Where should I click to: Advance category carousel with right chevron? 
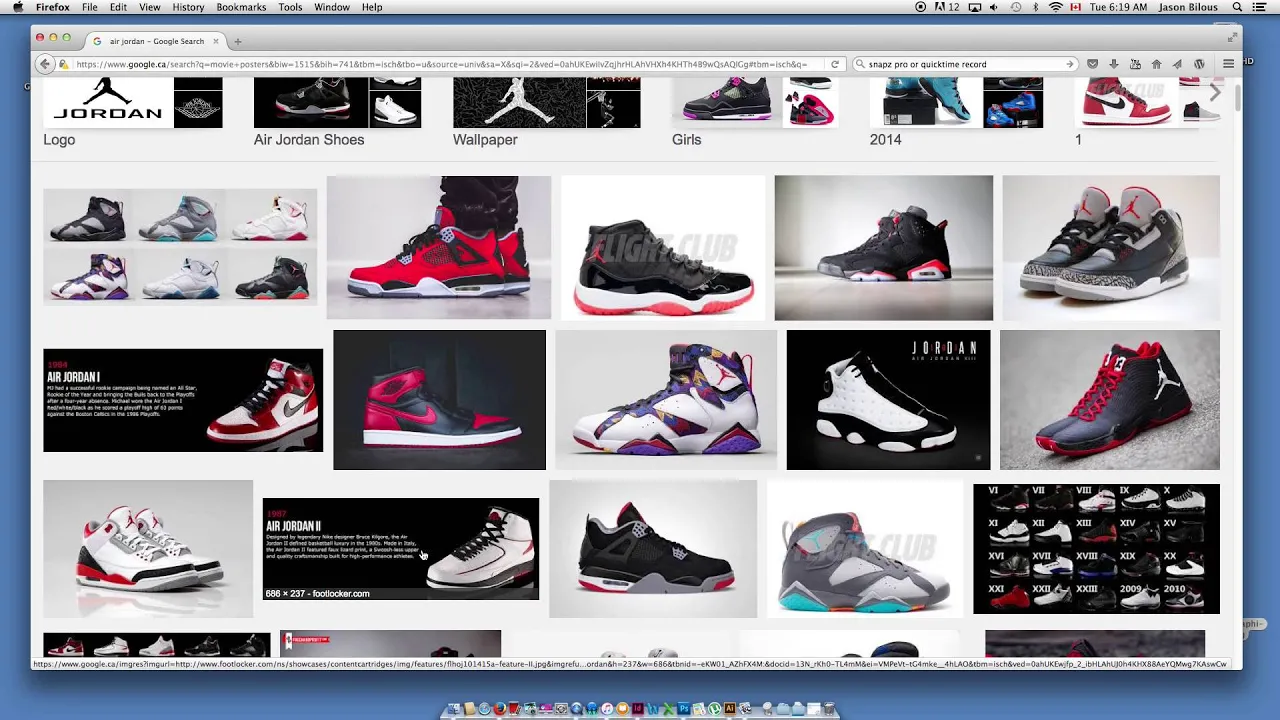tap(1214, 93)
